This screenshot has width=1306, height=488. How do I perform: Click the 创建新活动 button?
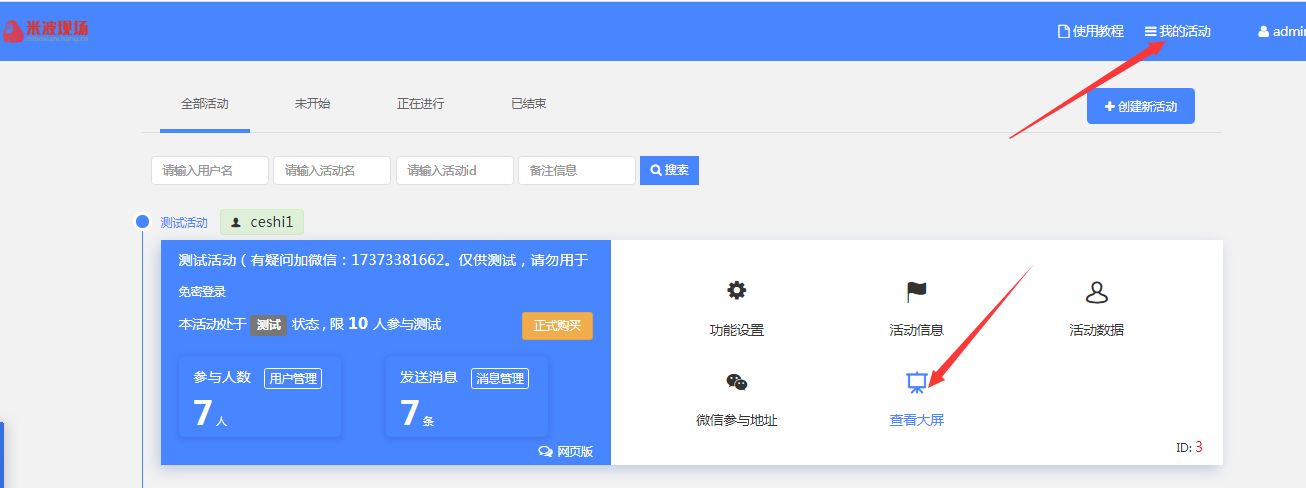coord(1140,106)
